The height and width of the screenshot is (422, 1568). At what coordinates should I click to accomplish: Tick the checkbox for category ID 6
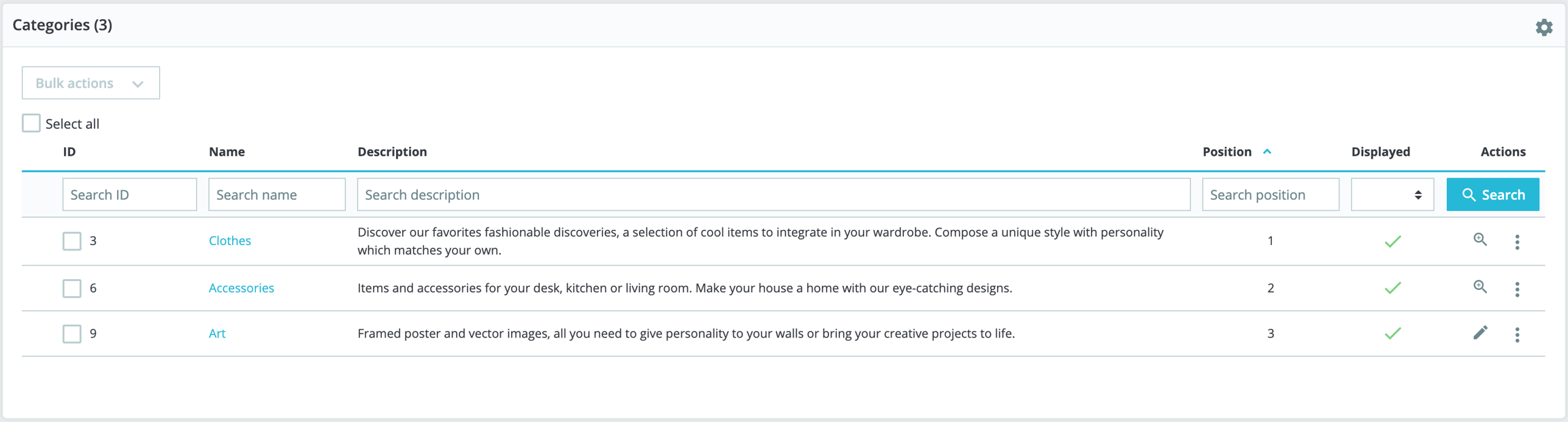[x=72, y=289]
